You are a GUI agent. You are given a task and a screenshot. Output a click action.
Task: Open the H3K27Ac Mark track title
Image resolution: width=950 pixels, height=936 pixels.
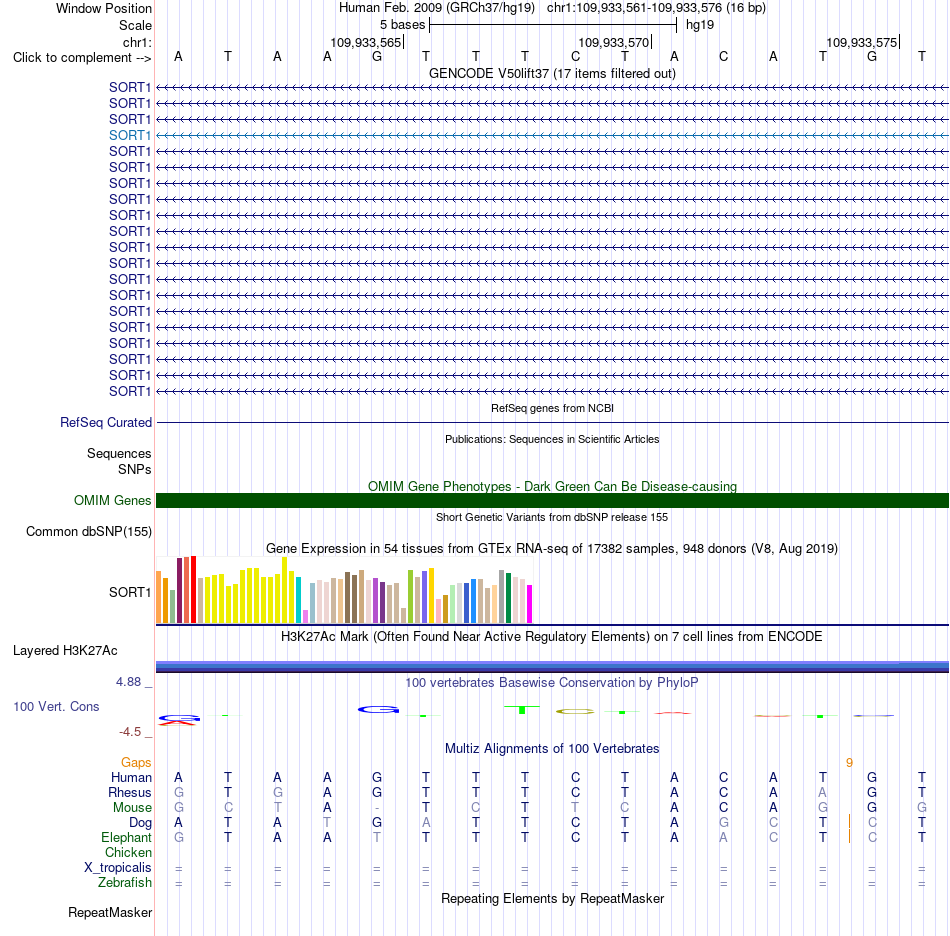point(552,637)
